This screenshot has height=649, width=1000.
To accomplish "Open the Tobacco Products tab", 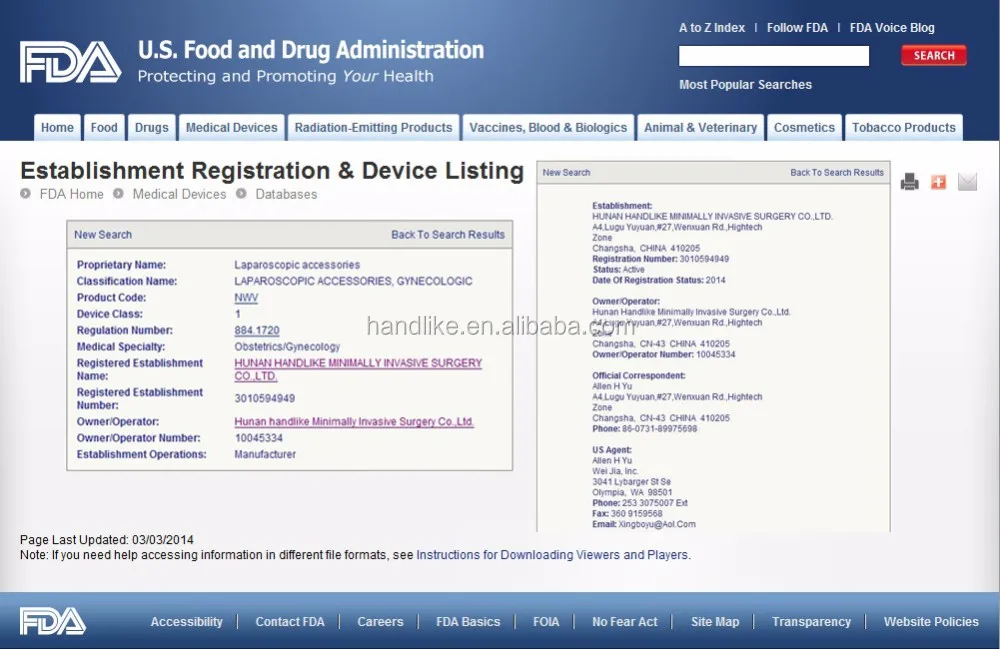I will click(x=904, y=128).
